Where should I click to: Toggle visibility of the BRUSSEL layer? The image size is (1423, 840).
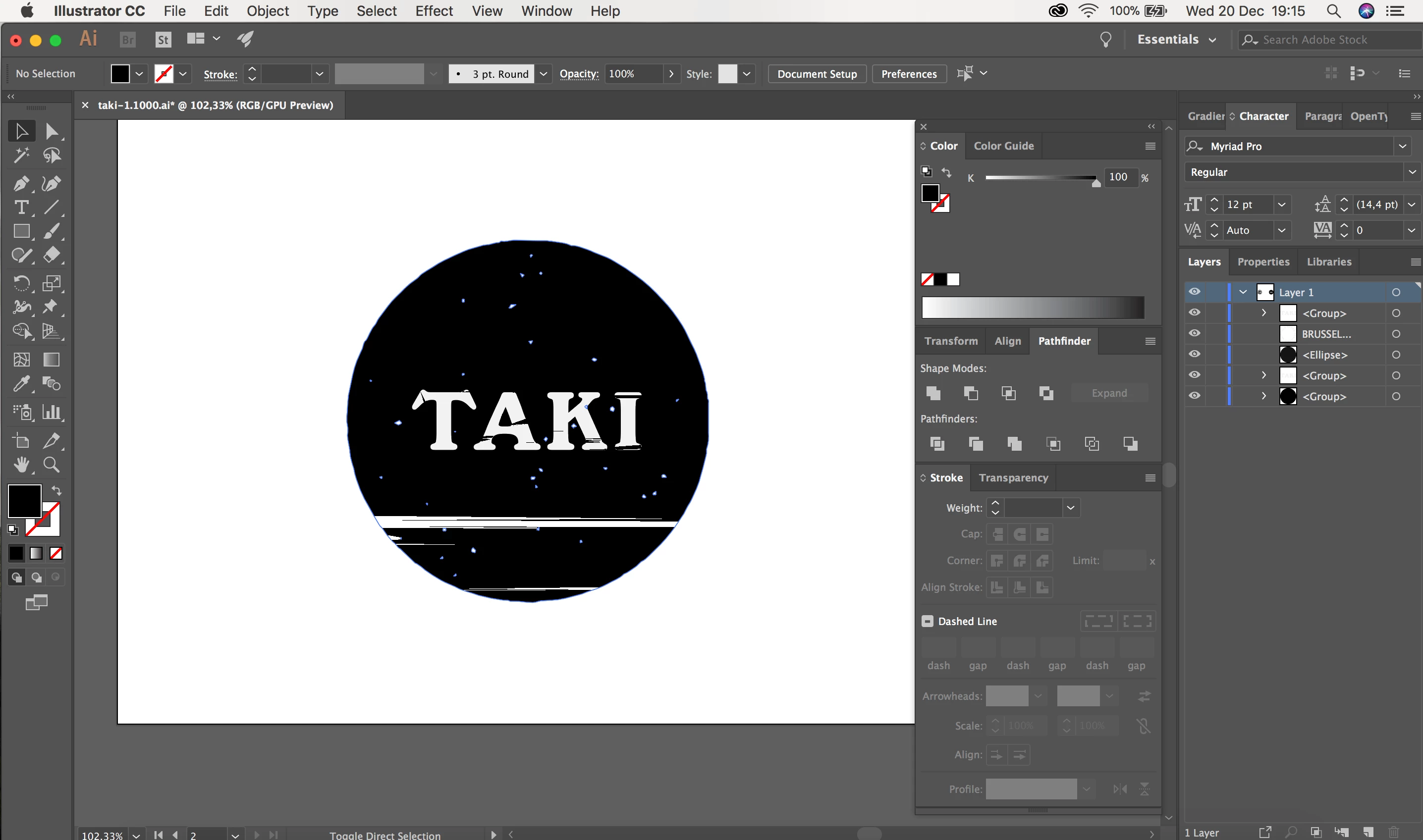1194,333
